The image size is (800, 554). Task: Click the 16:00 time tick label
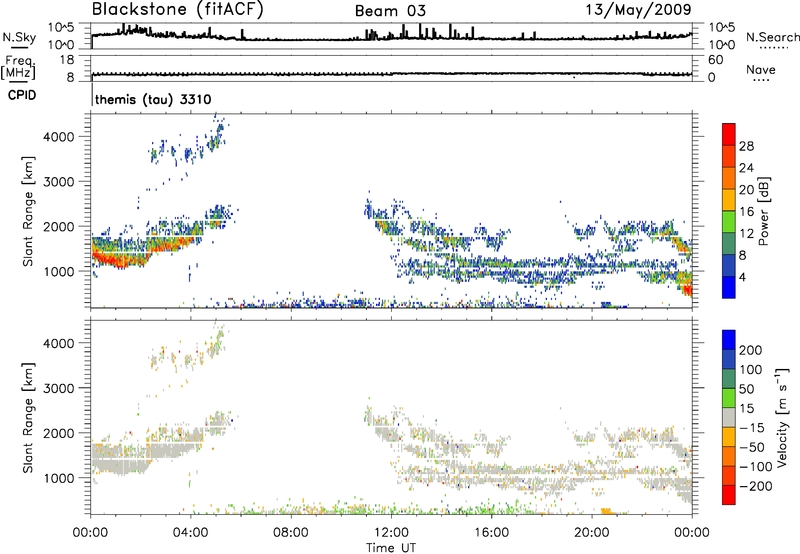point(491,533)
